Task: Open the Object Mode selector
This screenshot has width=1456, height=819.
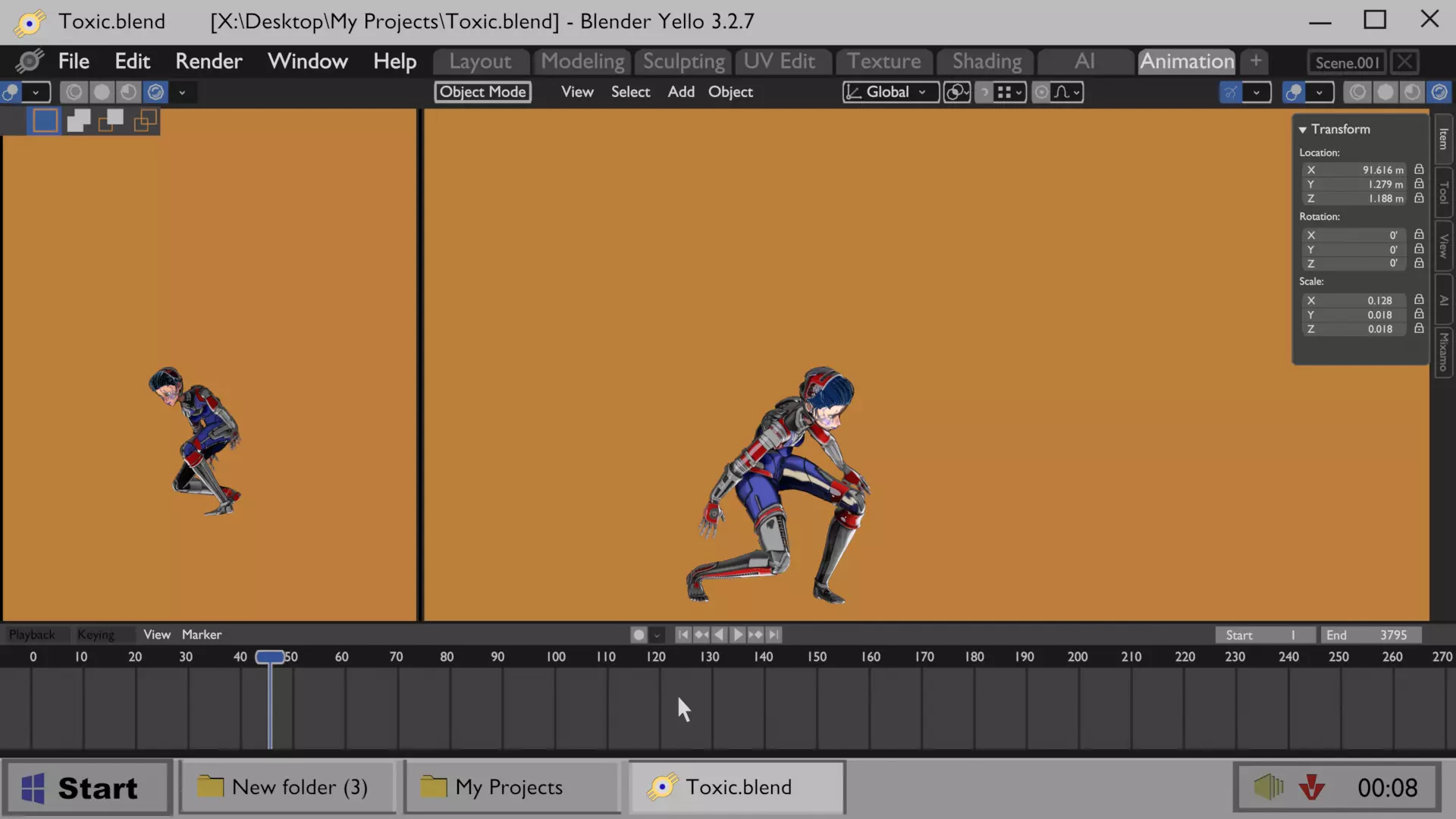Action: 482,93
